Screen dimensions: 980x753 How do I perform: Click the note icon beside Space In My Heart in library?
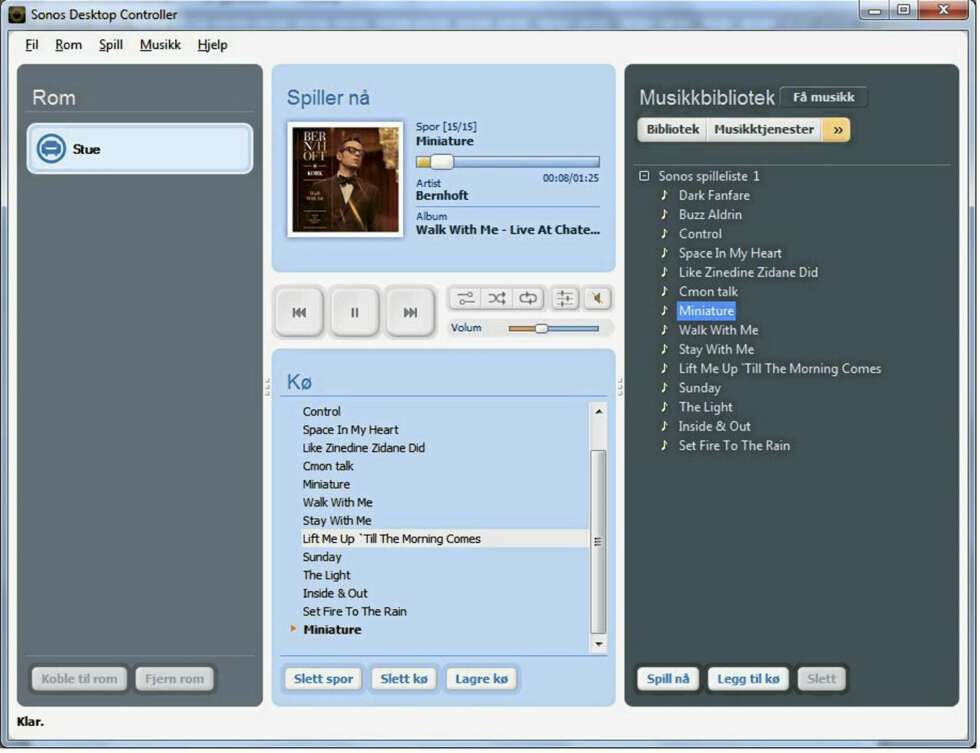tap(664, 253)
